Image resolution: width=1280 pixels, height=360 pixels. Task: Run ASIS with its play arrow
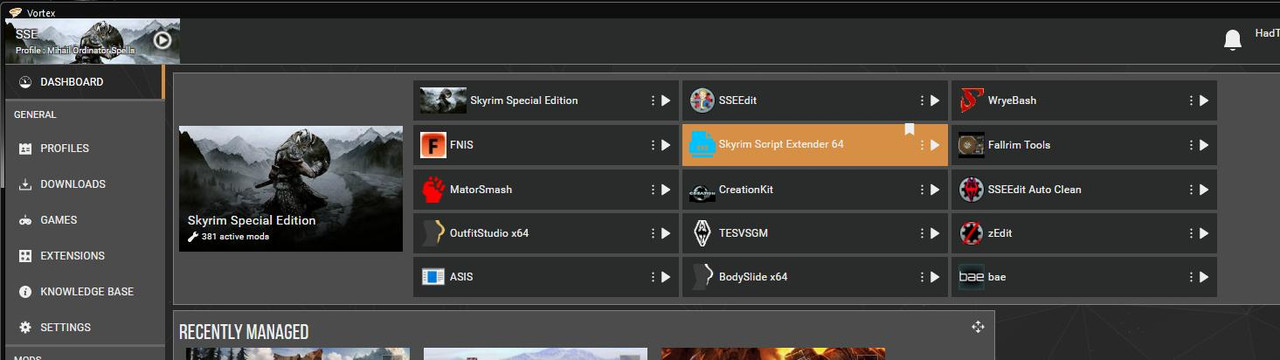665,277
